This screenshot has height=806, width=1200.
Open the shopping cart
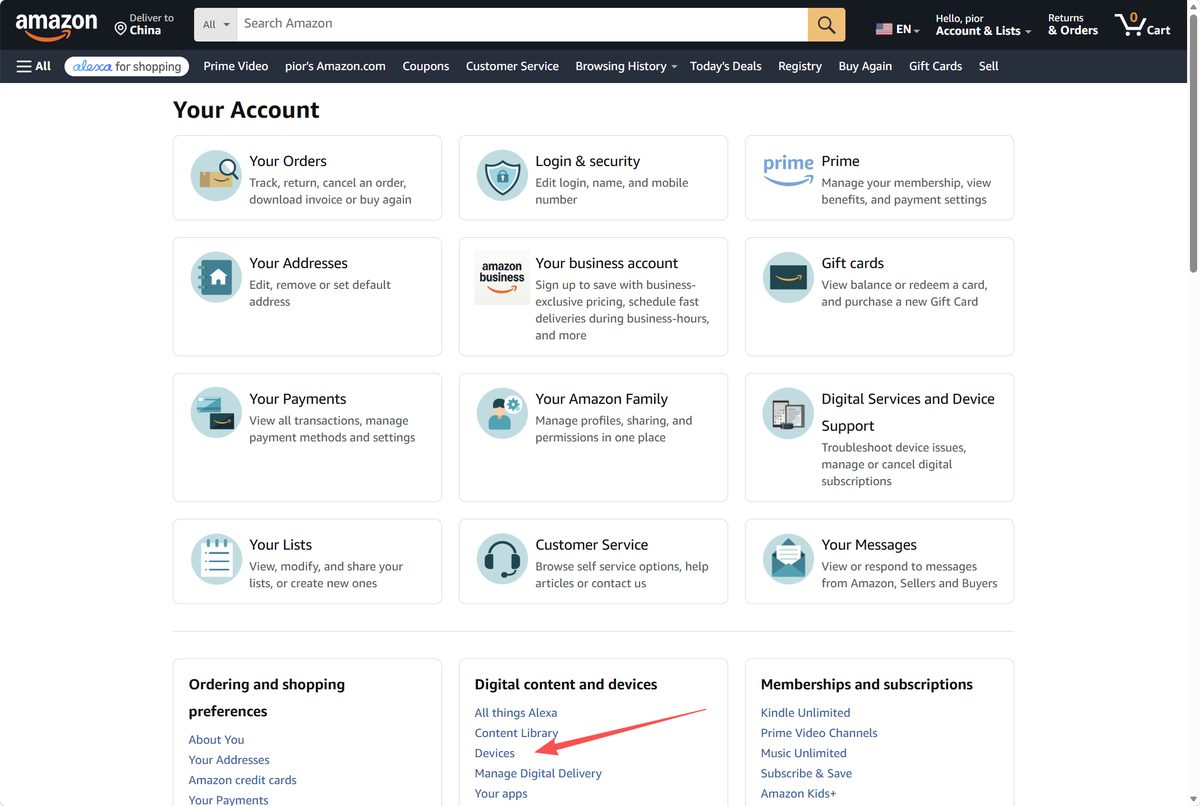1142,25
